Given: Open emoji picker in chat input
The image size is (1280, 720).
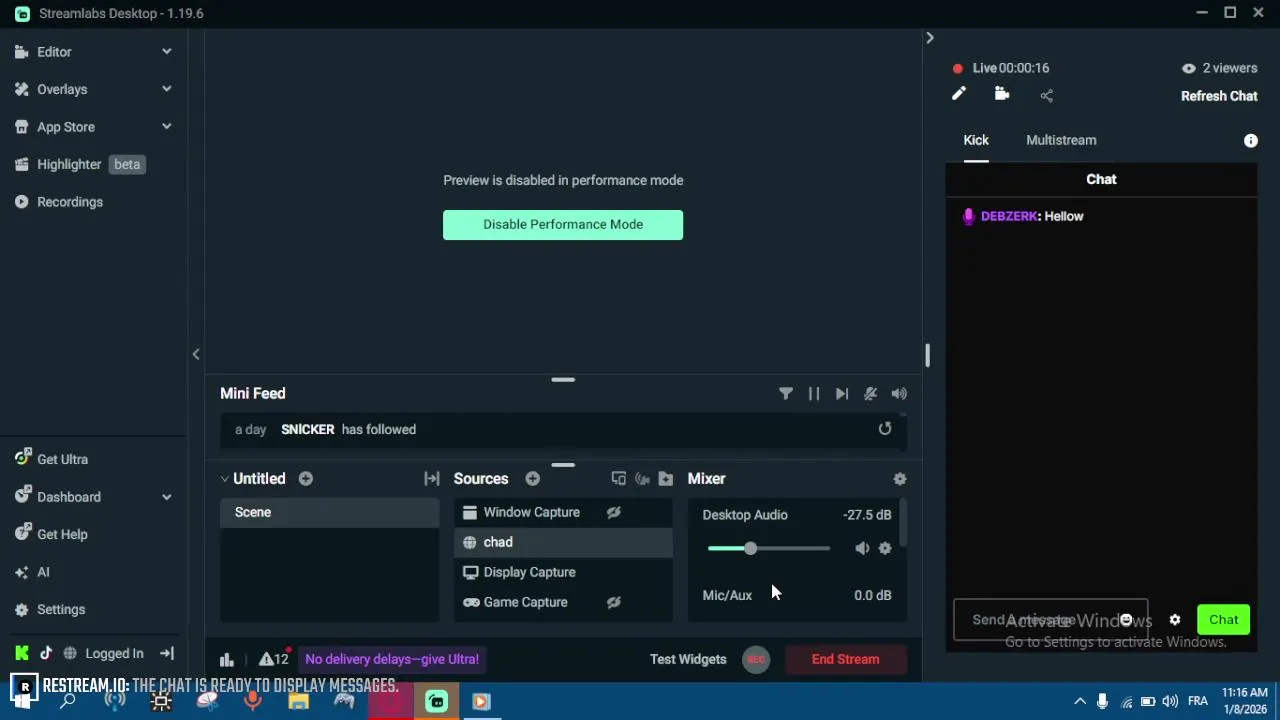Looking at the screenshot, I should point(1126,620).
